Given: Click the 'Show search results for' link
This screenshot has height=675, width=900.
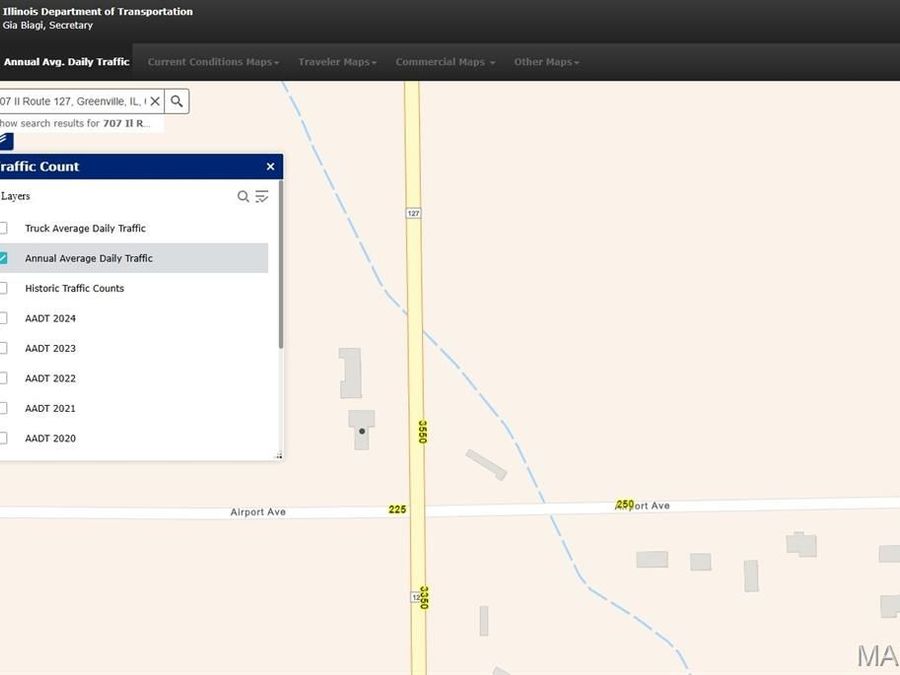Looking at the screenshot, I should point(76,124).
